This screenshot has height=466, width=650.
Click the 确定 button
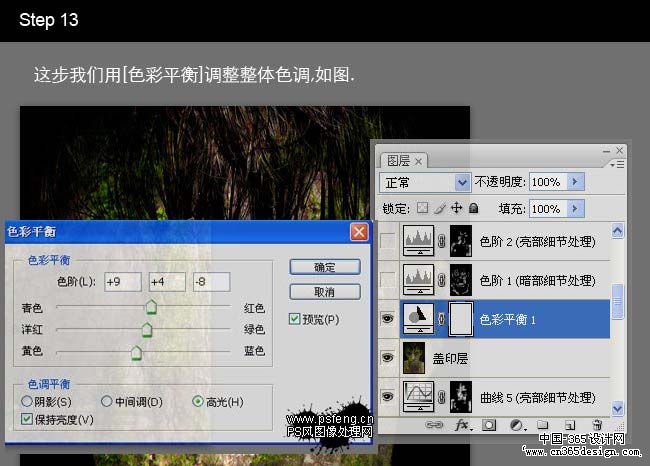325,267
